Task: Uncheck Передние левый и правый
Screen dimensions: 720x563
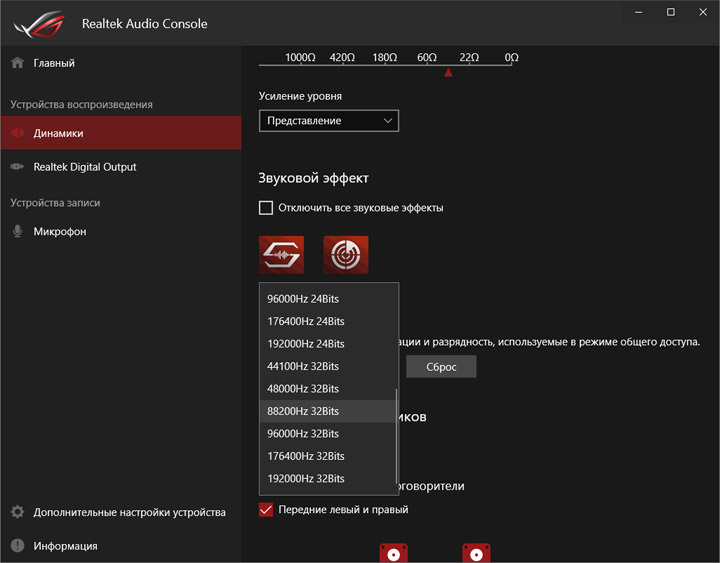Action: coord(266,510)
